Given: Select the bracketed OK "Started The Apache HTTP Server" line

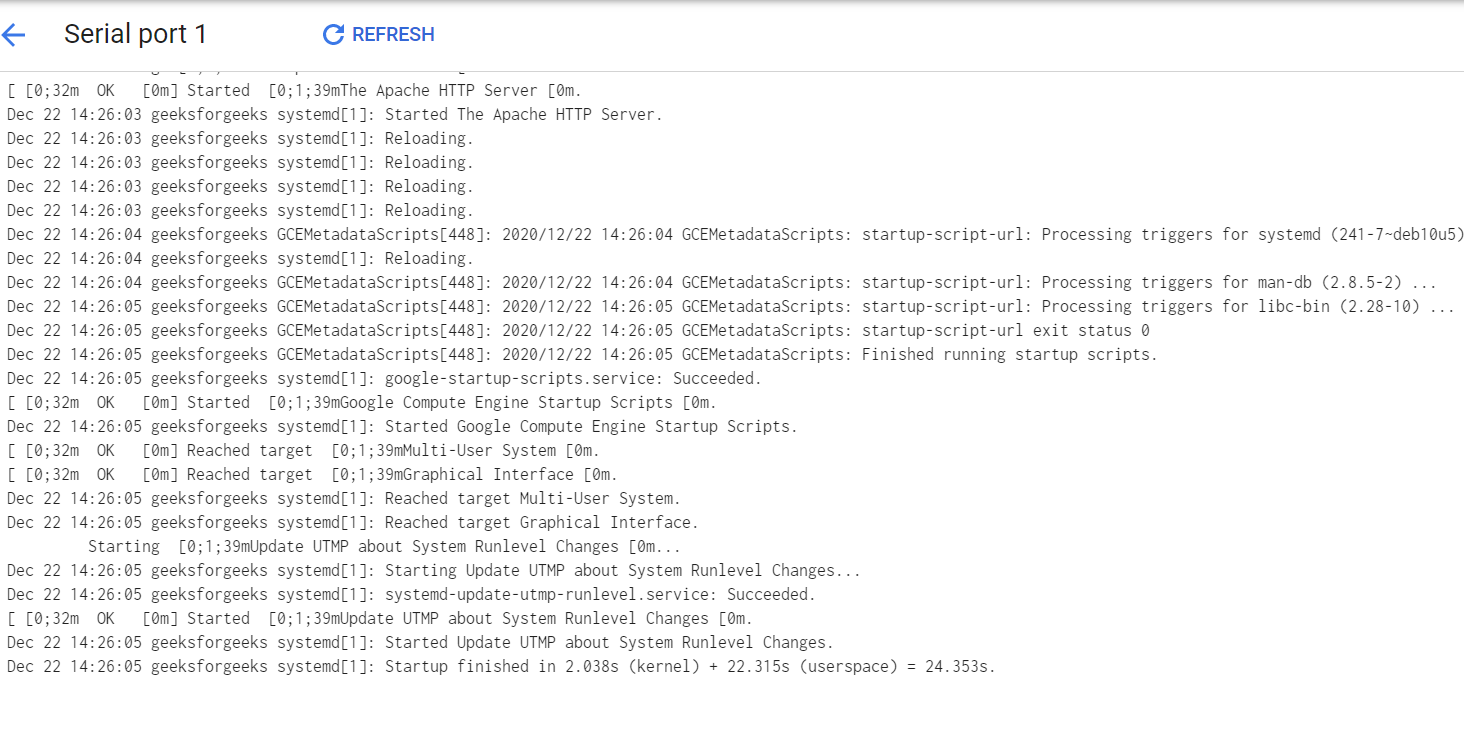Looking at the screenshot, I should coord(294,91).
